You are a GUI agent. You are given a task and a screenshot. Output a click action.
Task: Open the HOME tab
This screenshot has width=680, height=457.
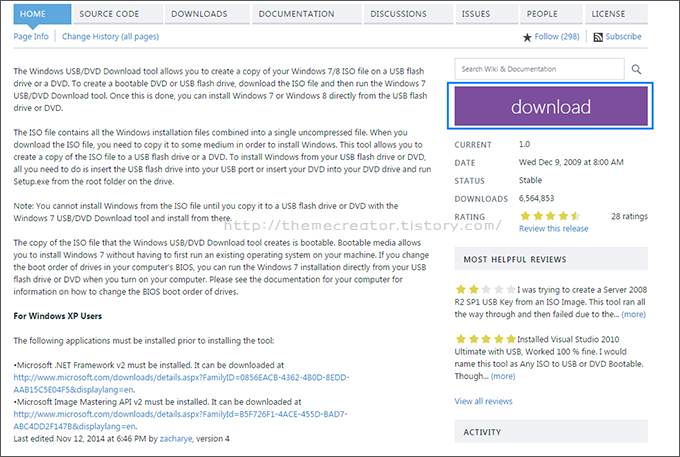coord(42,14)
